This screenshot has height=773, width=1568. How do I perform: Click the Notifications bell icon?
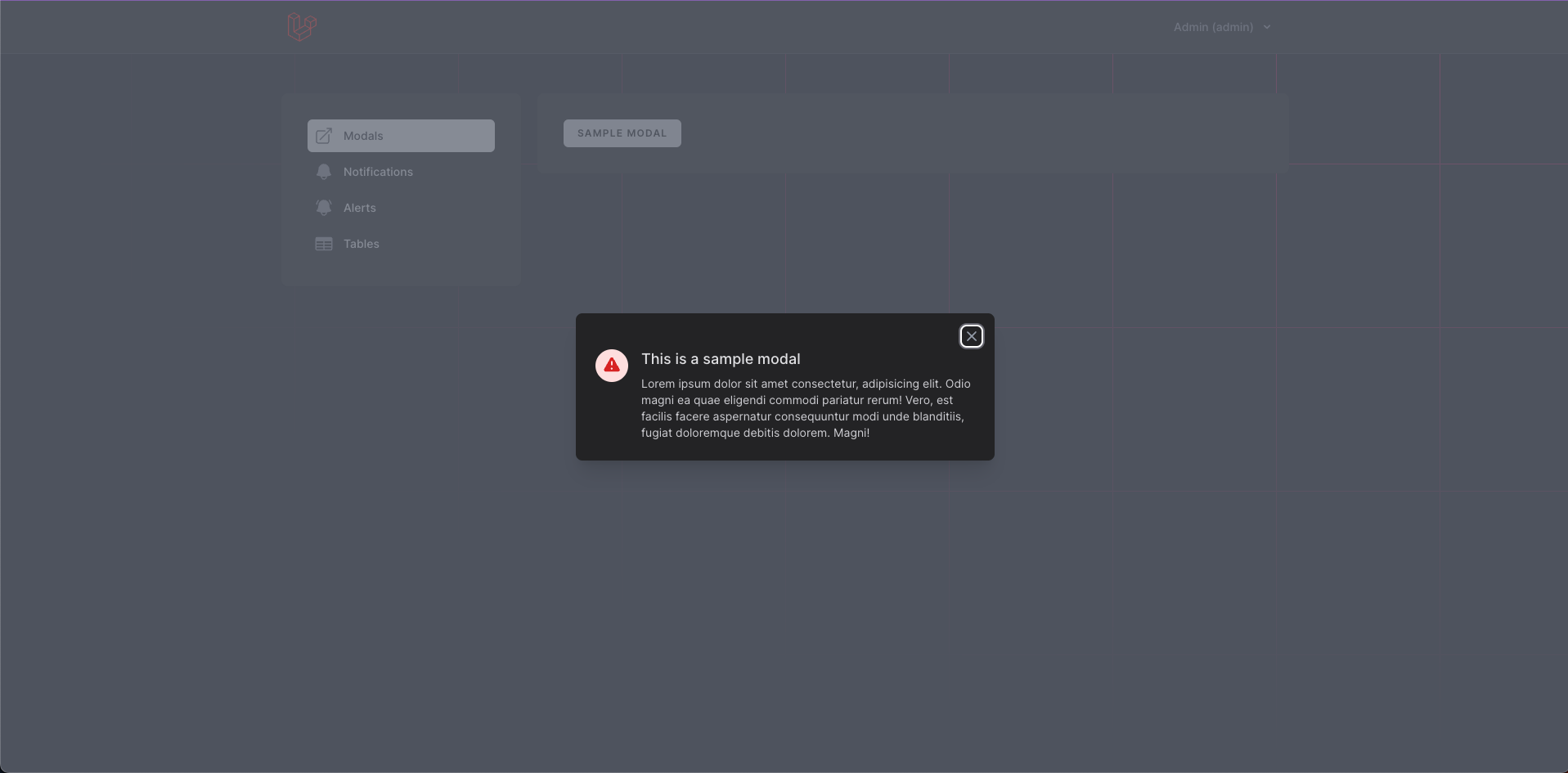[324, 172]
